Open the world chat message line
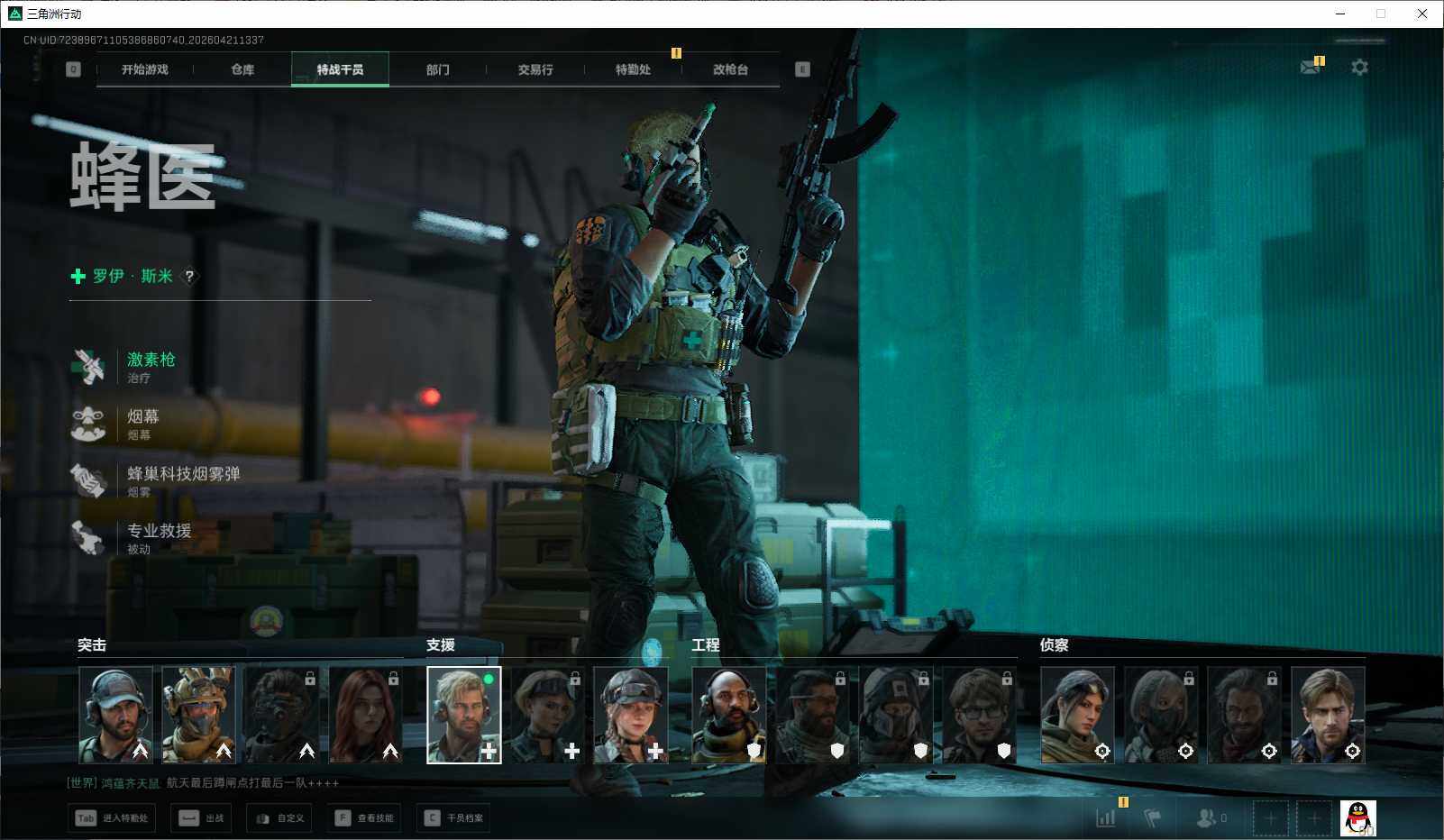Viewport: 1444px width, 840px height. [x=204, y=783]
